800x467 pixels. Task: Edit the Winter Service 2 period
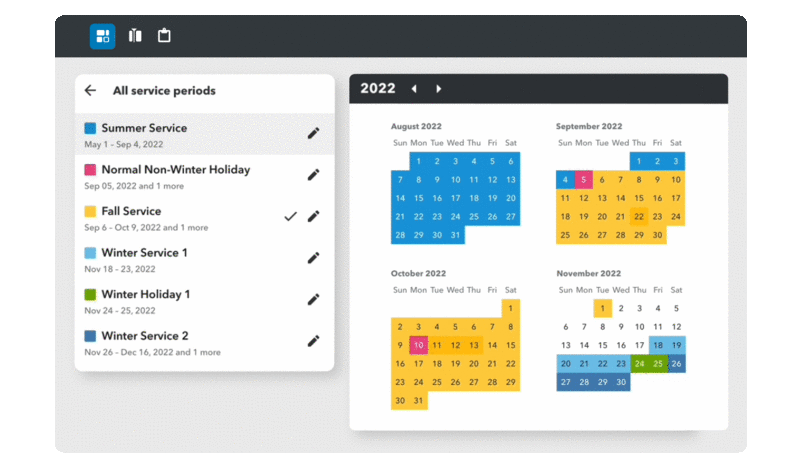pos(313,341)
